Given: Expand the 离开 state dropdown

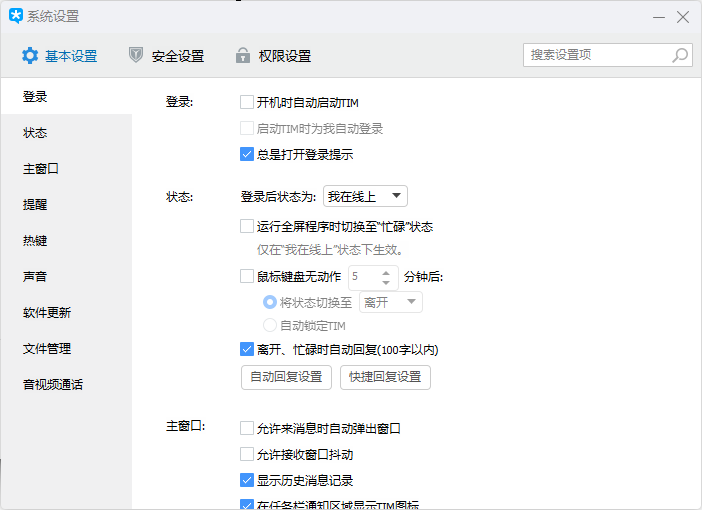Looking at the screenshot, I should 390,302.
